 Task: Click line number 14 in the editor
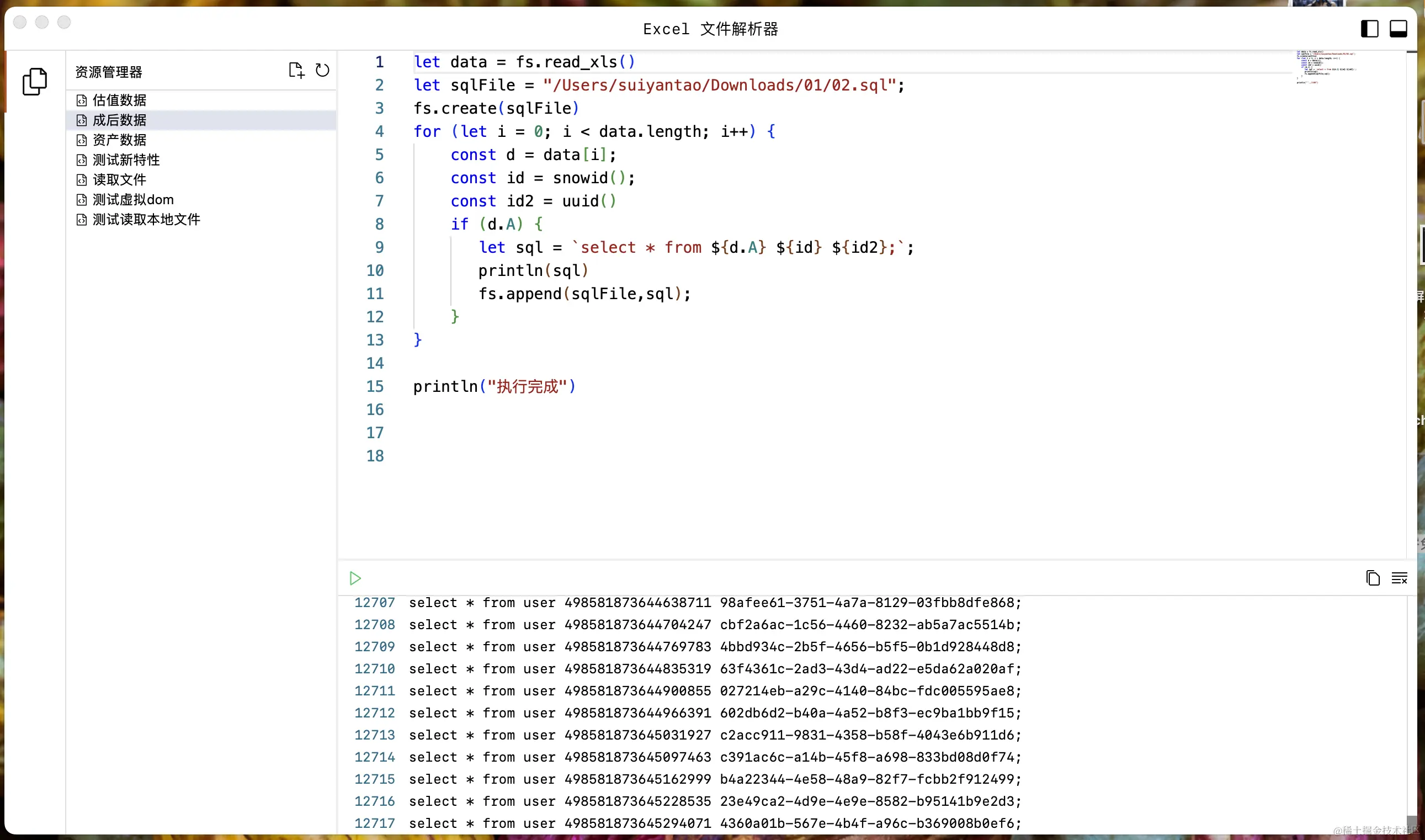point(375,363)
